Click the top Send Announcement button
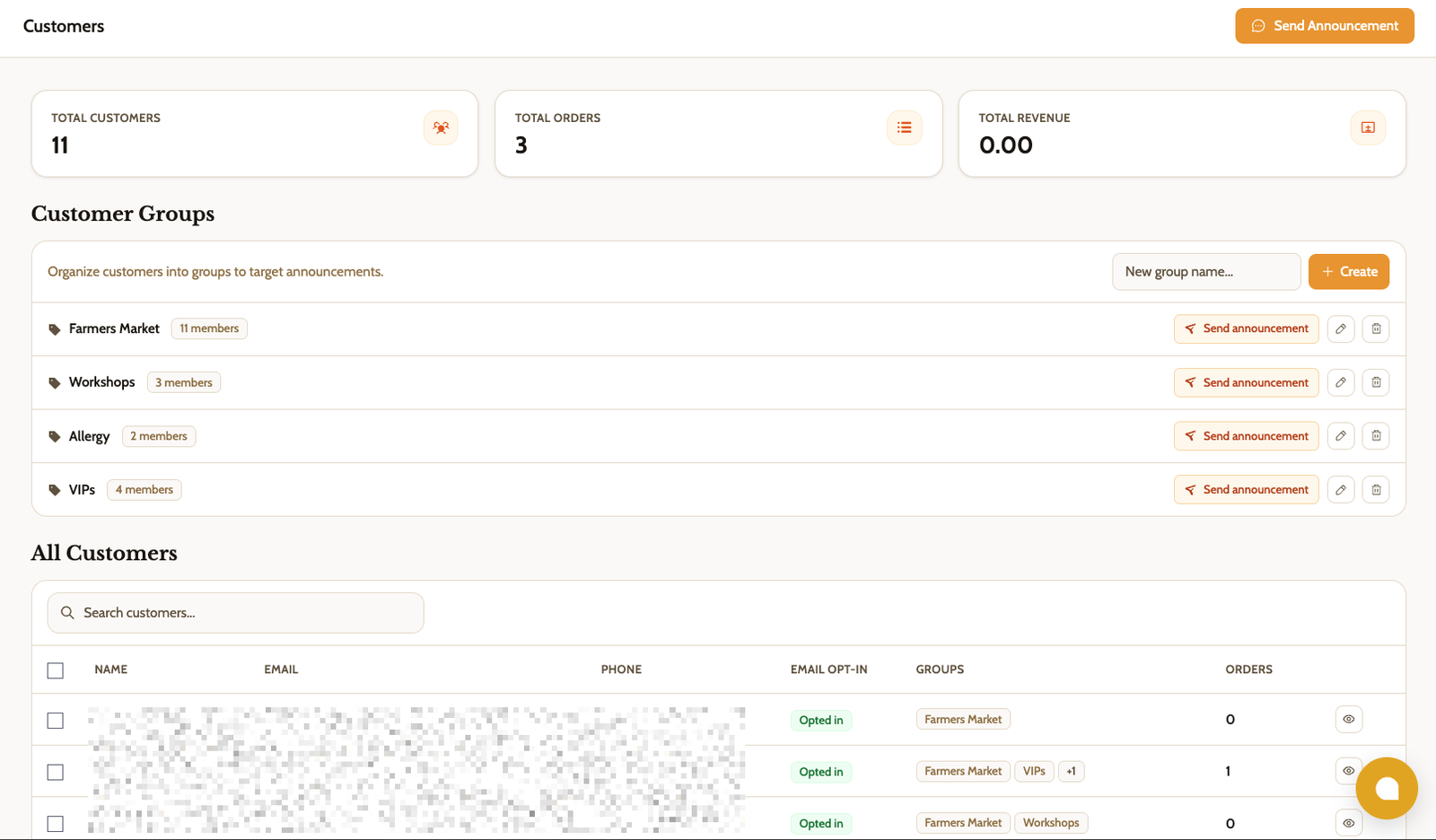Screen dimensions: 1436x840 [x=1325, y=26]
